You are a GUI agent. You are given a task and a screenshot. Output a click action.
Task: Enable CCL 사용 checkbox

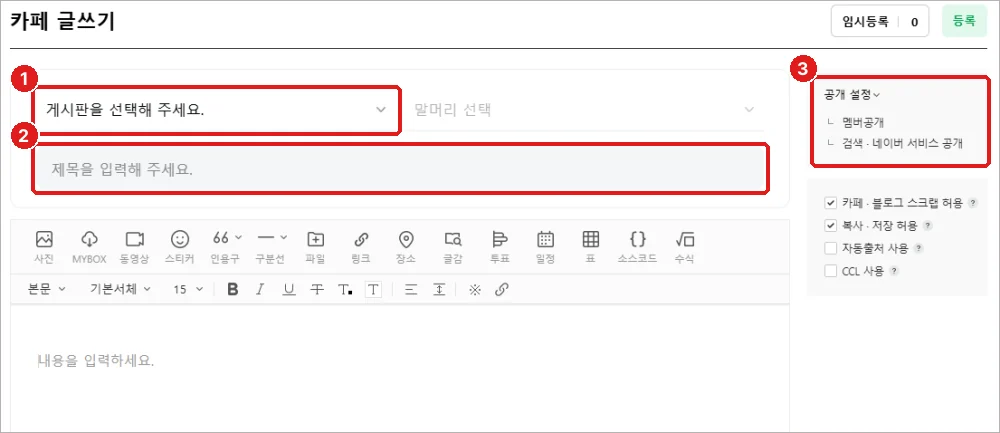click(x=830, y=271)
